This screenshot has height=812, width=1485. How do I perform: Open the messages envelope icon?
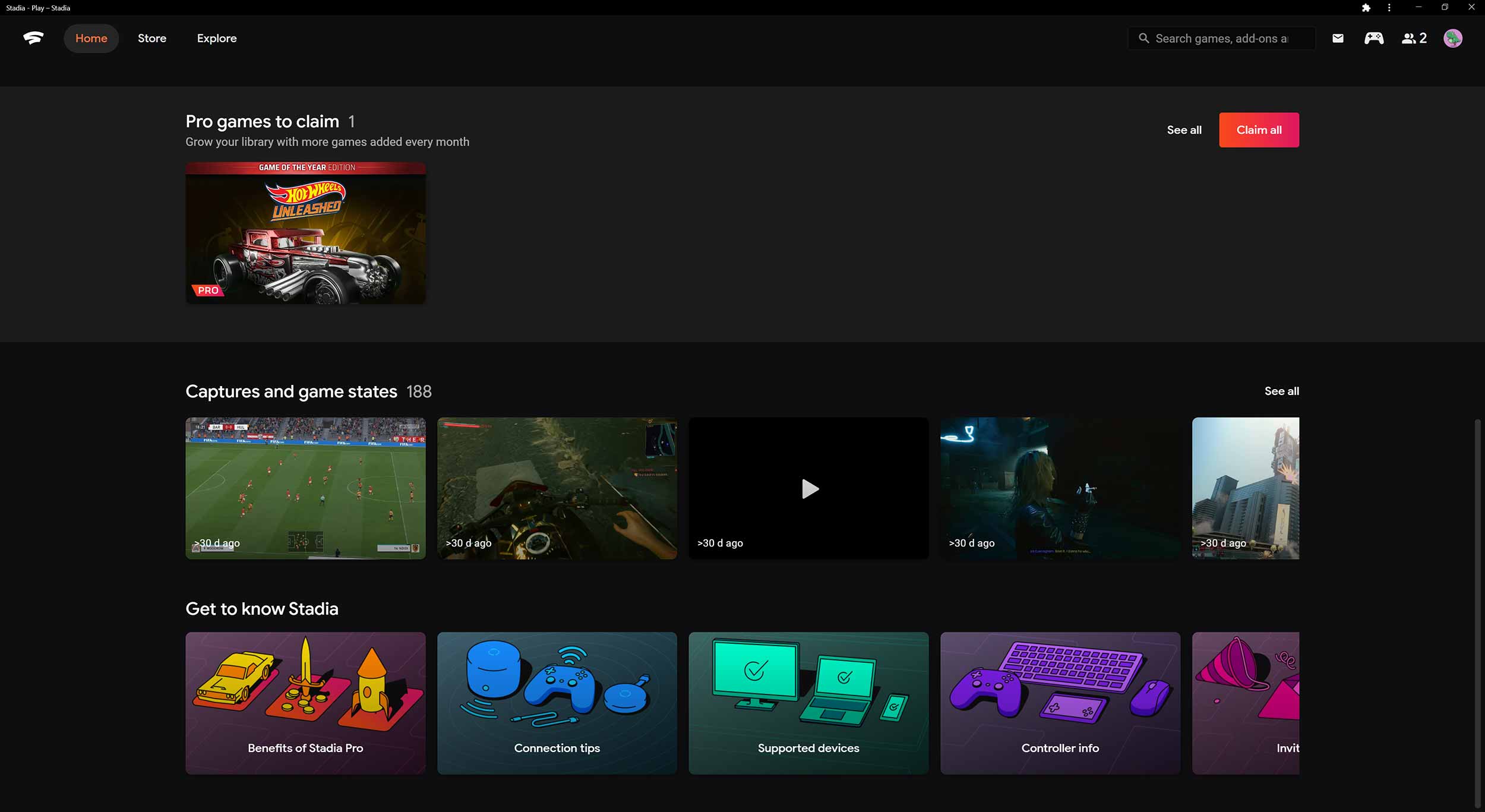[x=1338, y=38]
